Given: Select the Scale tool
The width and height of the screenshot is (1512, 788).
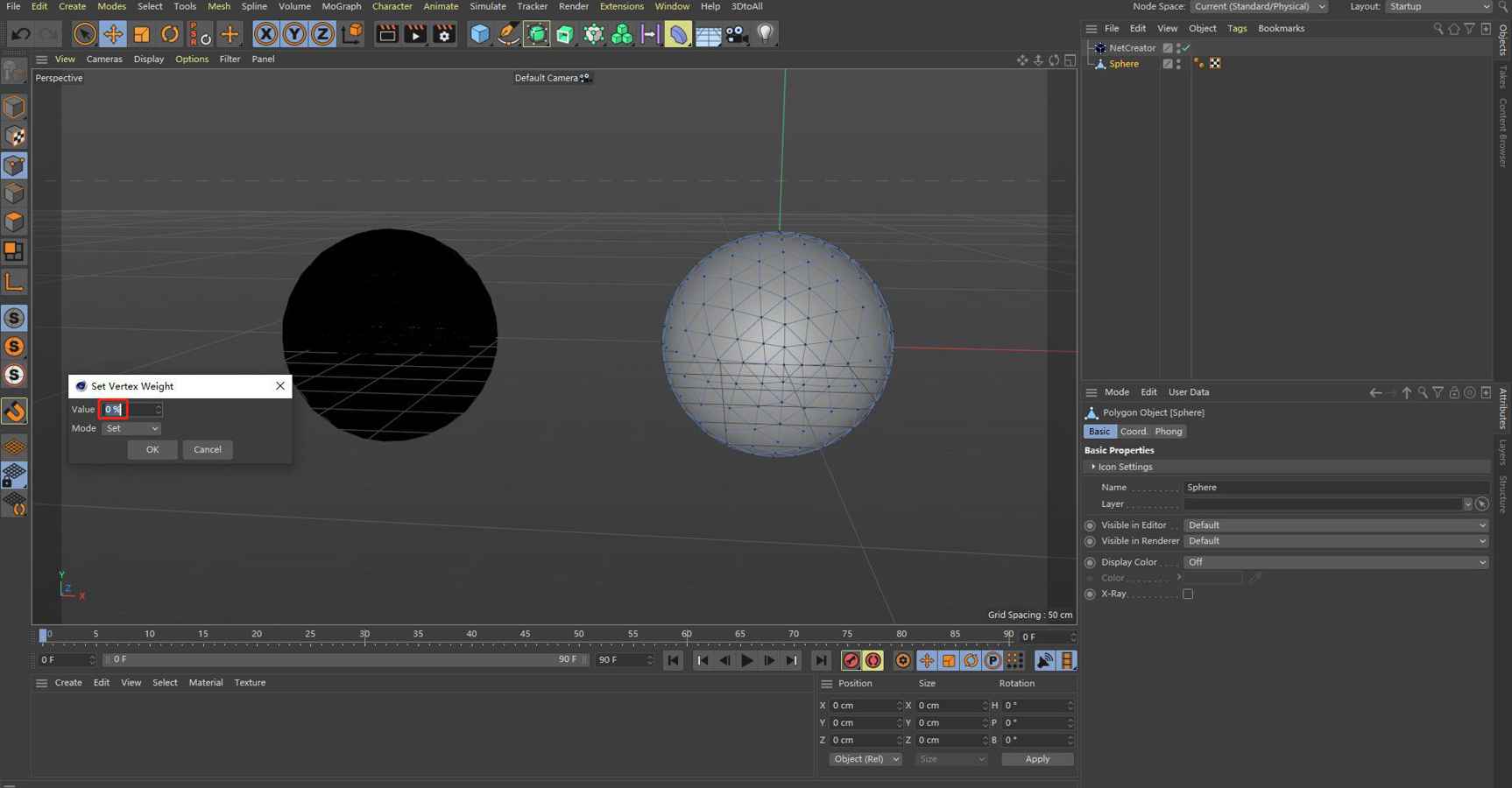Looking at the screenshot, I should (x=141, y=34).
